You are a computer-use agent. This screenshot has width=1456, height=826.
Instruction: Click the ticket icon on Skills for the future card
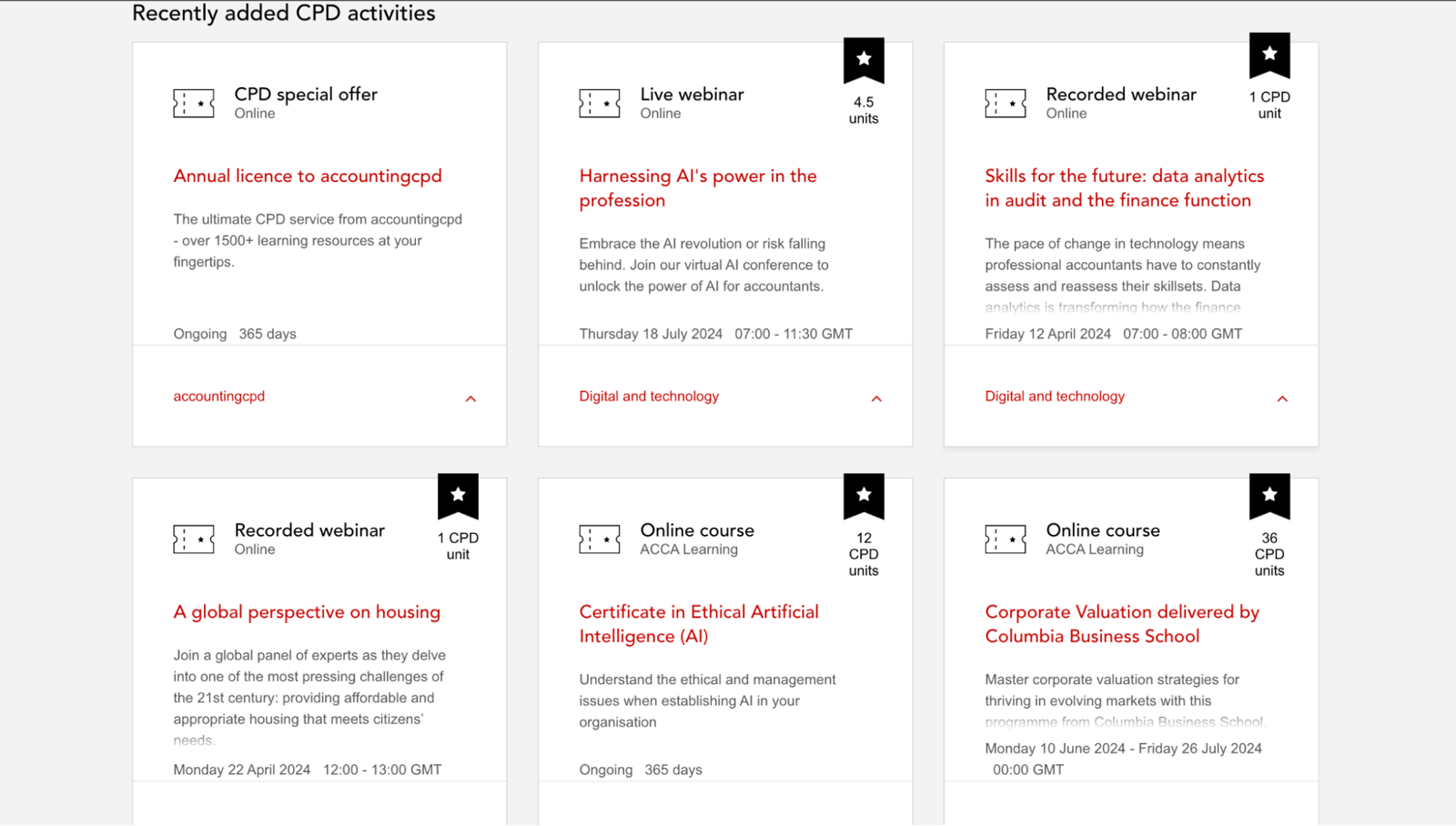1005,104
